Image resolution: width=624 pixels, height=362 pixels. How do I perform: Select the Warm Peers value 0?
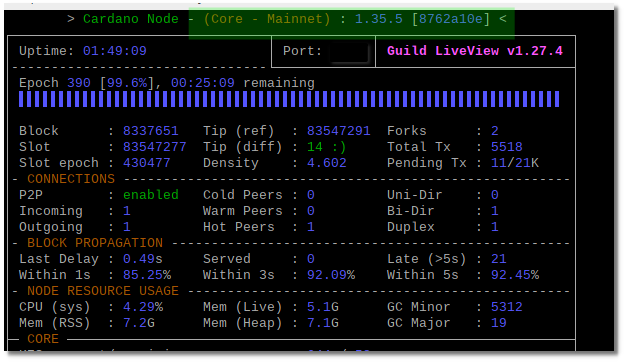[x=311, y=211]
